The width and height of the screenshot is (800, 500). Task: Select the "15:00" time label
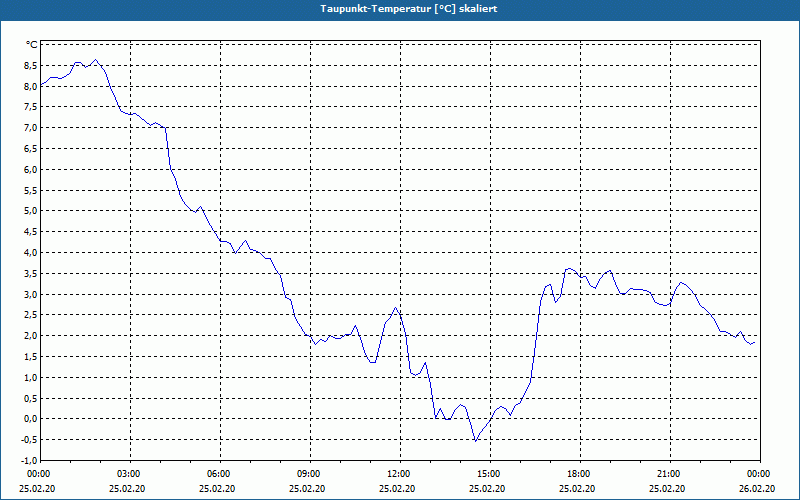[488, 474]
